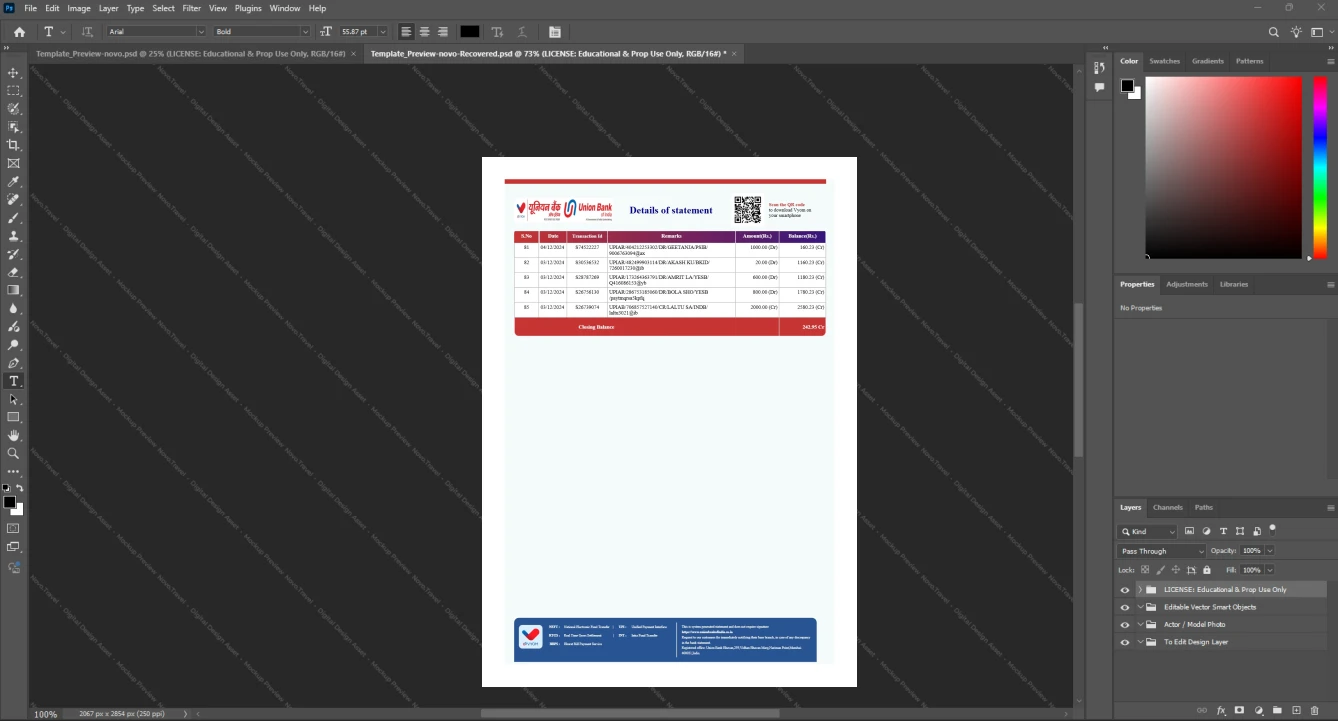The height and width of the screenshot is (721, 1338).
Task: Select the Eyedropper tool
Action: [14, 182]
